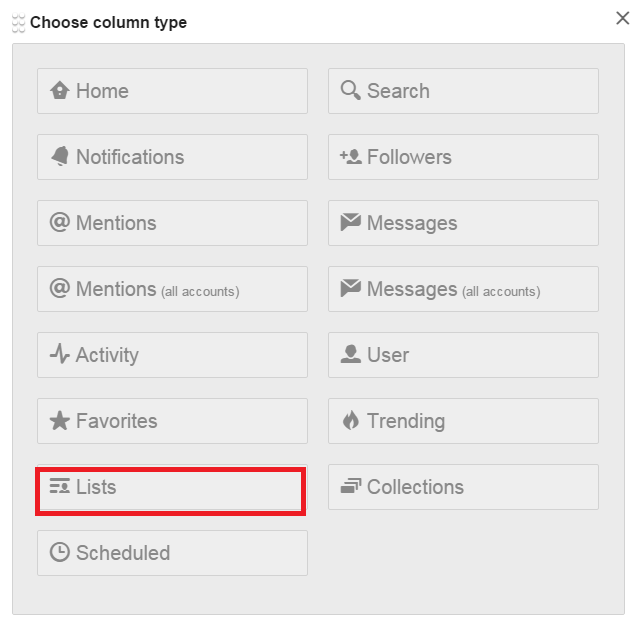This screenshot has height=623, width=637.
Task: Close the Choose column type dialog
Action: coord(622,17)
